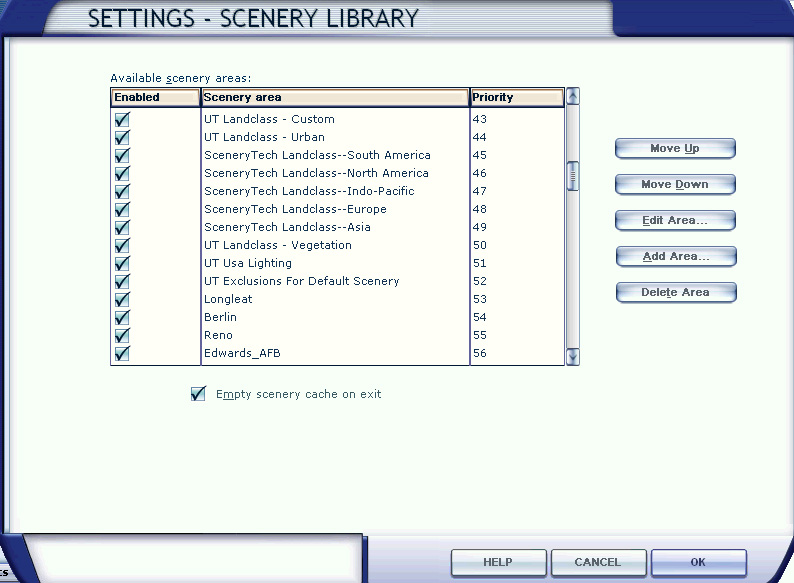The height and width of the screenshot is (583, 794).
Task: Disable the Longleat scenery area checkbox
Action: click(122, 299)
